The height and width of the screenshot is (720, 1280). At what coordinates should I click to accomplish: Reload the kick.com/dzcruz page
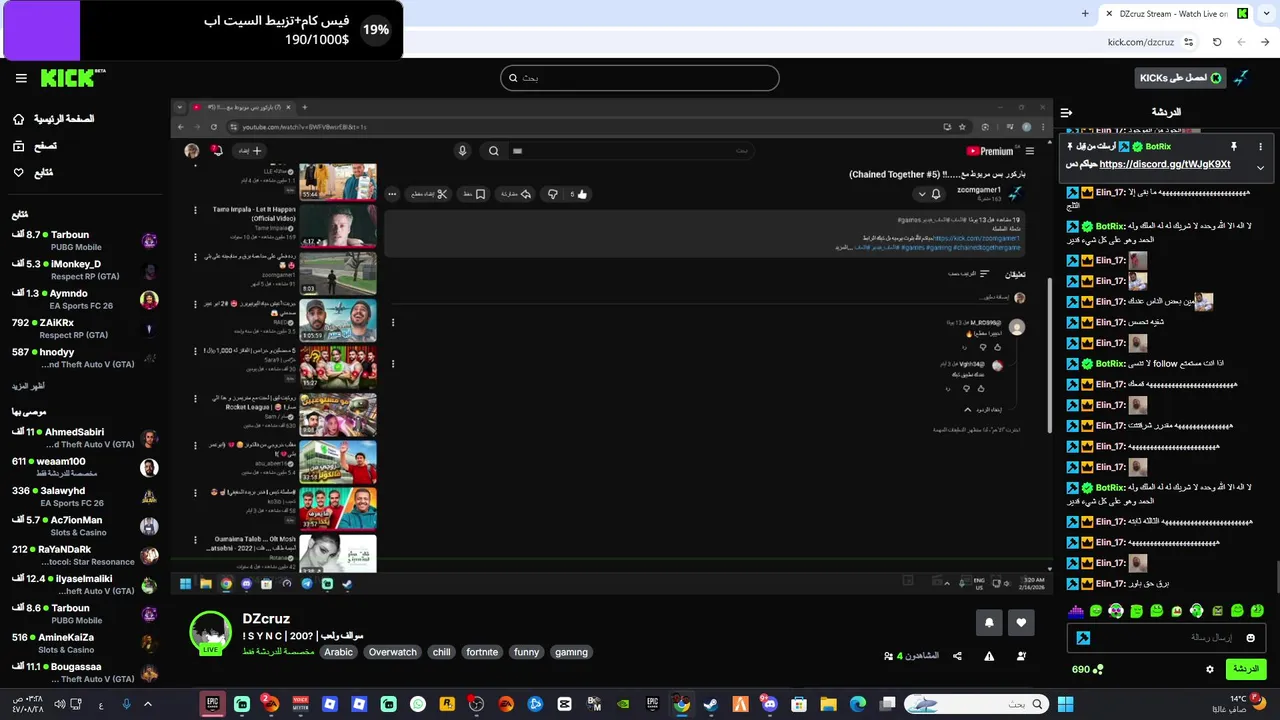[x=1217, y=42]
